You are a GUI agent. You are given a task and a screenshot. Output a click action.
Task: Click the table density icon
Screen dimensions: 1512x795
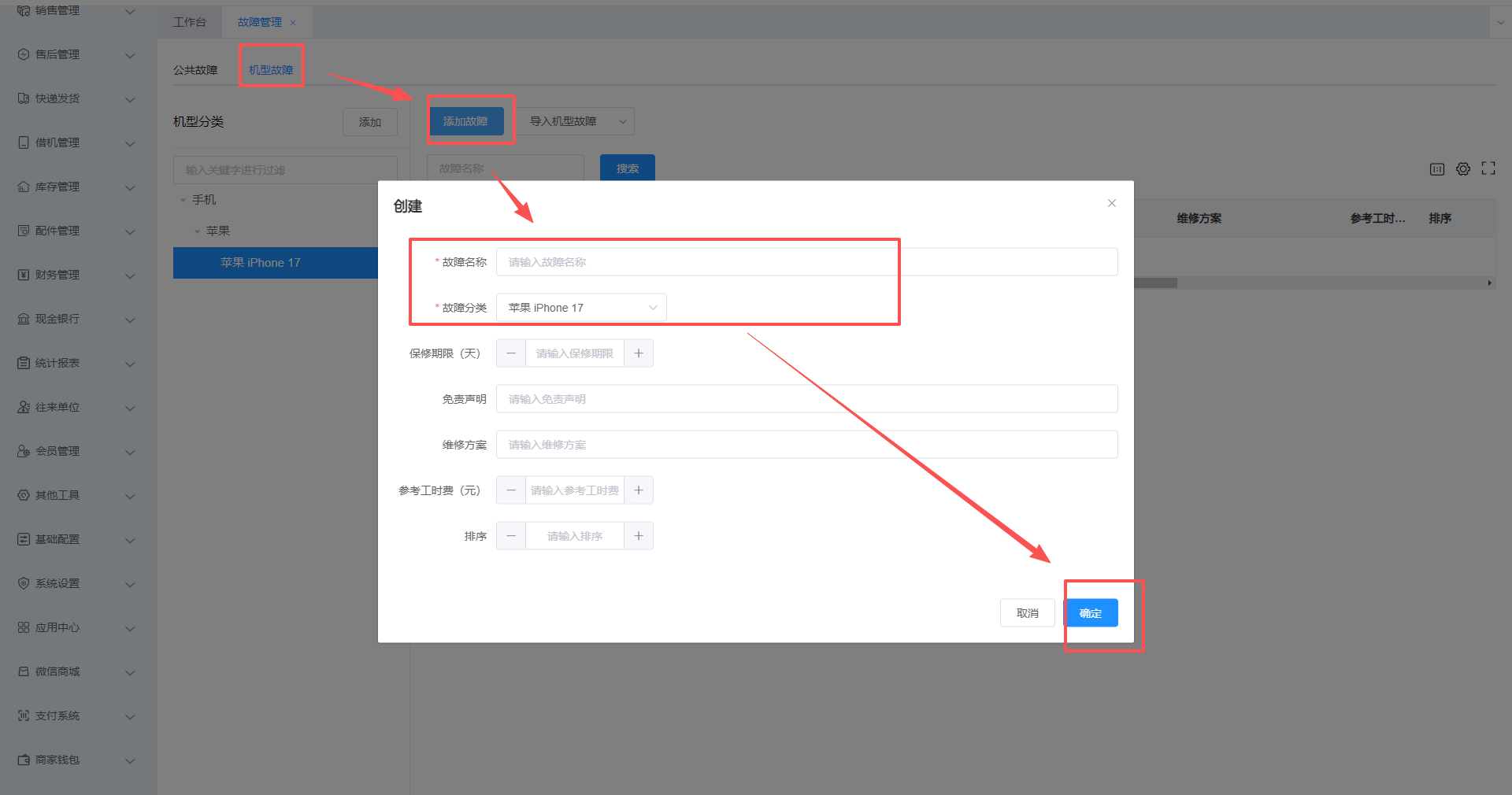[x=1437, y=169]
